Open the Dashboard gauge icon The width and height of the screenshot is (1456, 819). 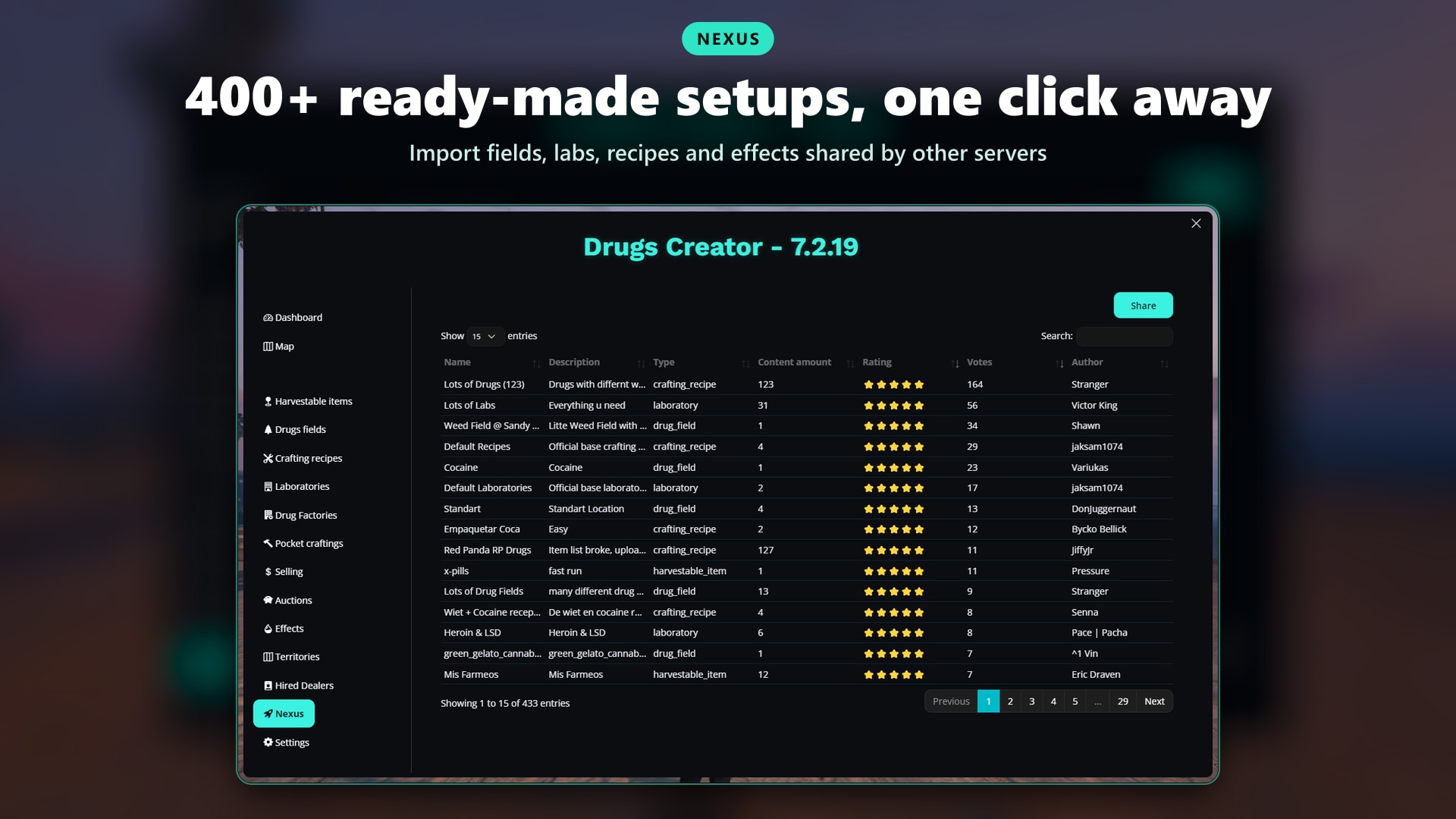268,318
